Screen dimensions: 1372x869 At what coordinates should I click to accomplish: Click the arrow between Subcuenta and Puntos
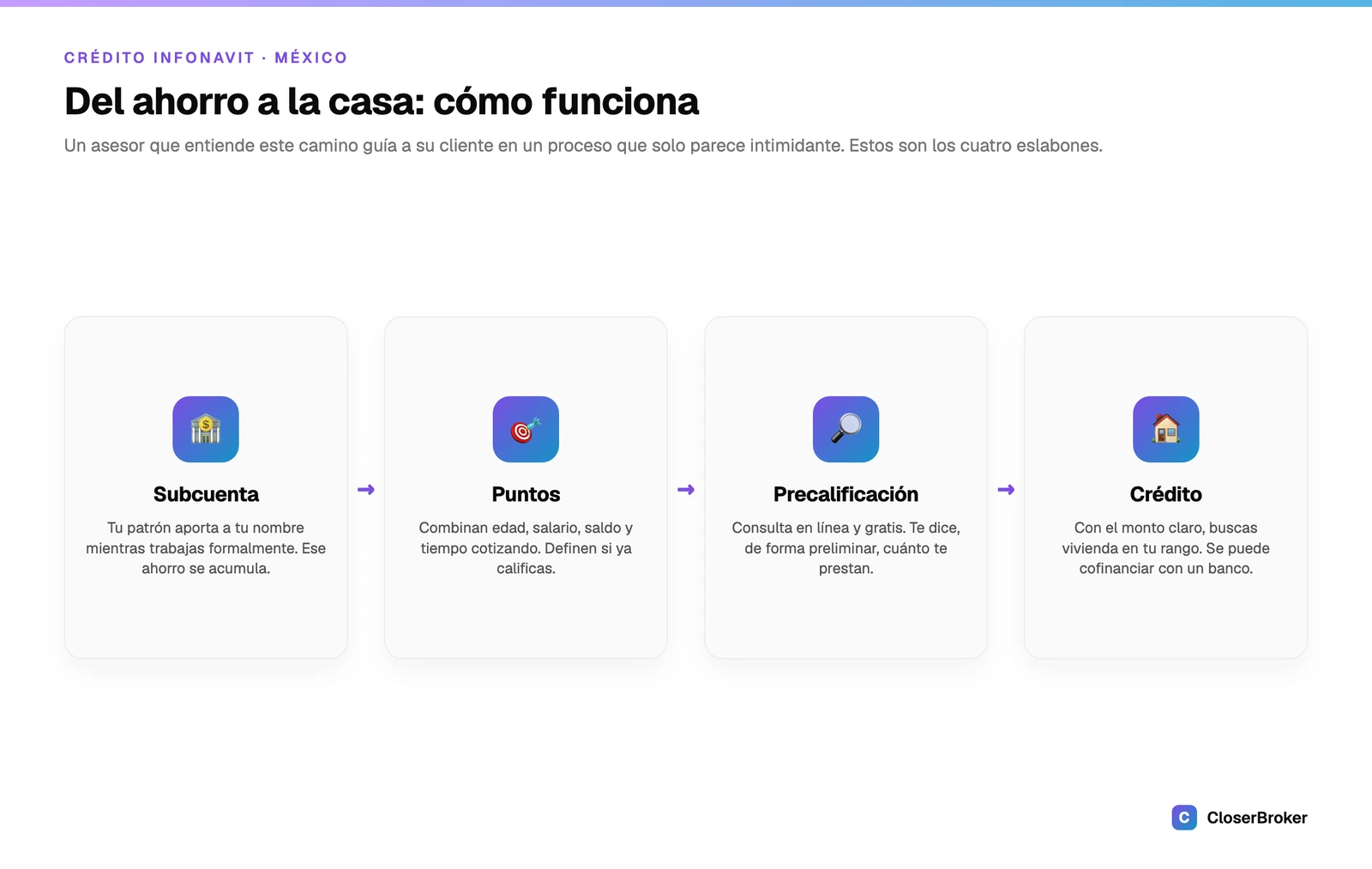point(366,490)
